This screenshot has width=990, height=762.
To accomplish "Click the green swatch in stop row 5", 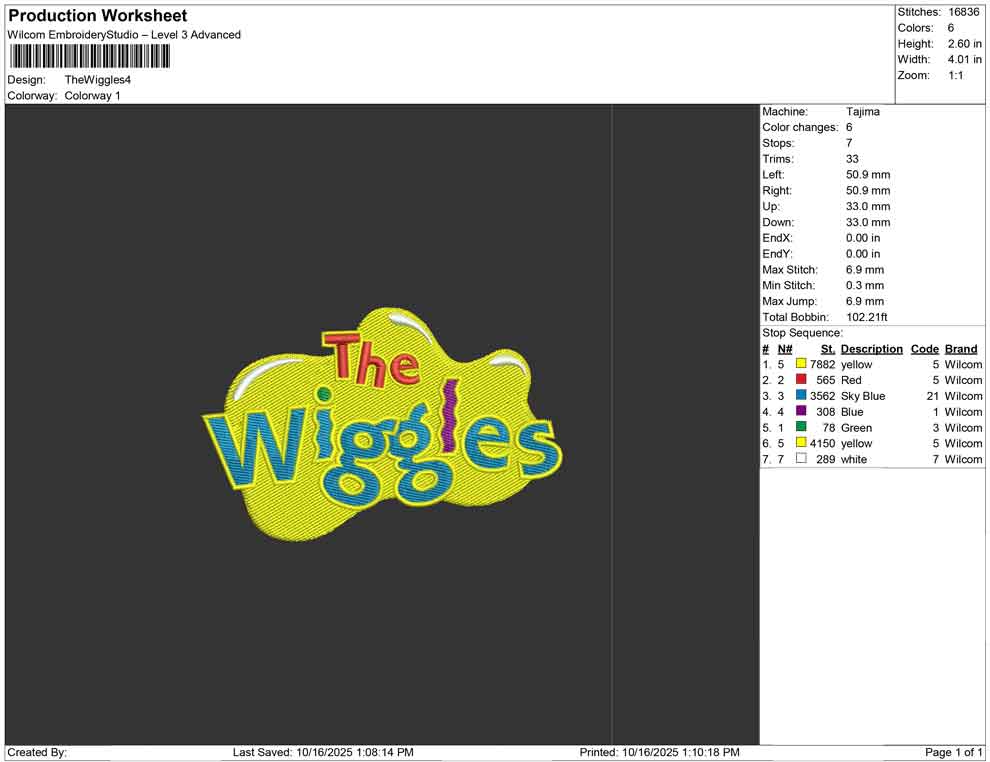I will point(801,427).
